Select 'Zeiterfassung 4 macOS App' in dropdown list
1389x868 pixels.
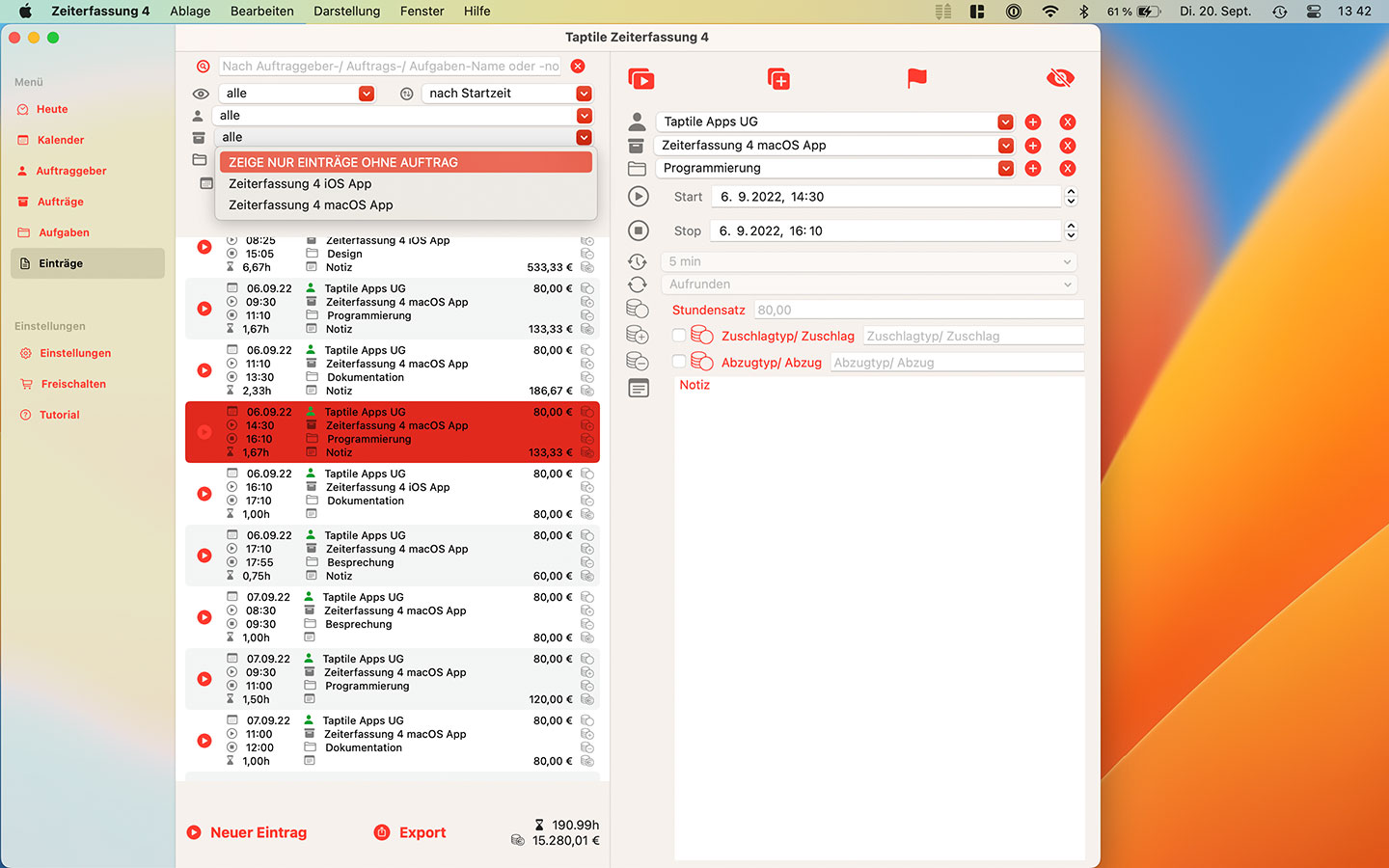click(405, 204)
